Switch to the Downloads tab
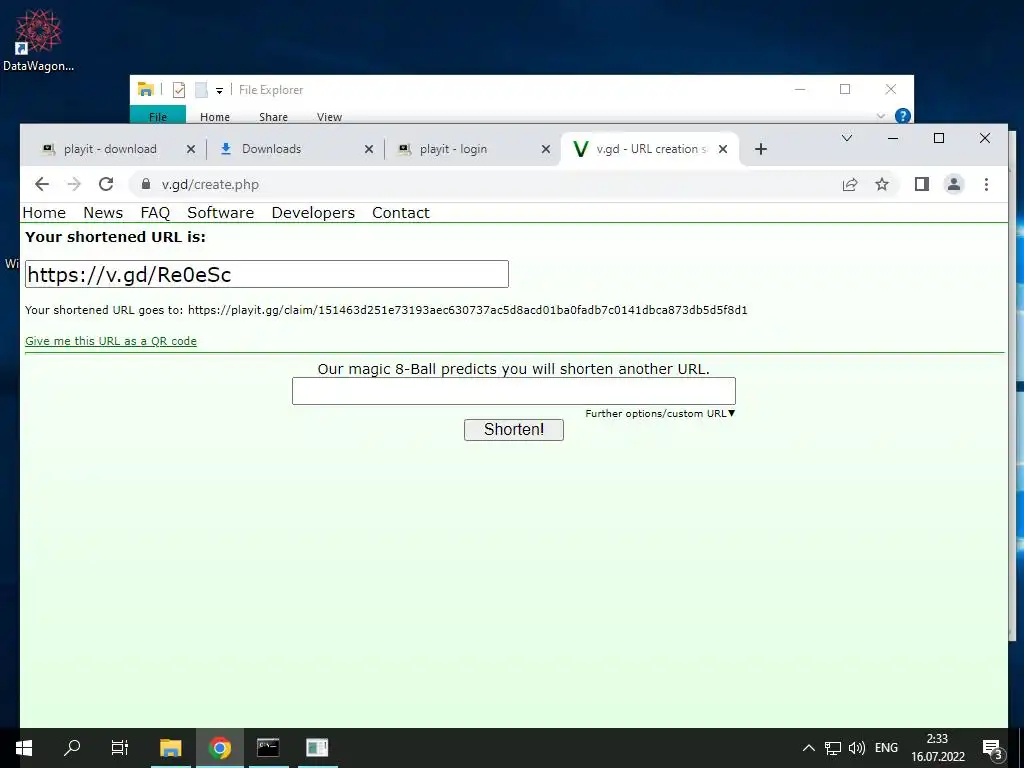1024x768 pixels. pyautogui.click(x=271, y=149)
